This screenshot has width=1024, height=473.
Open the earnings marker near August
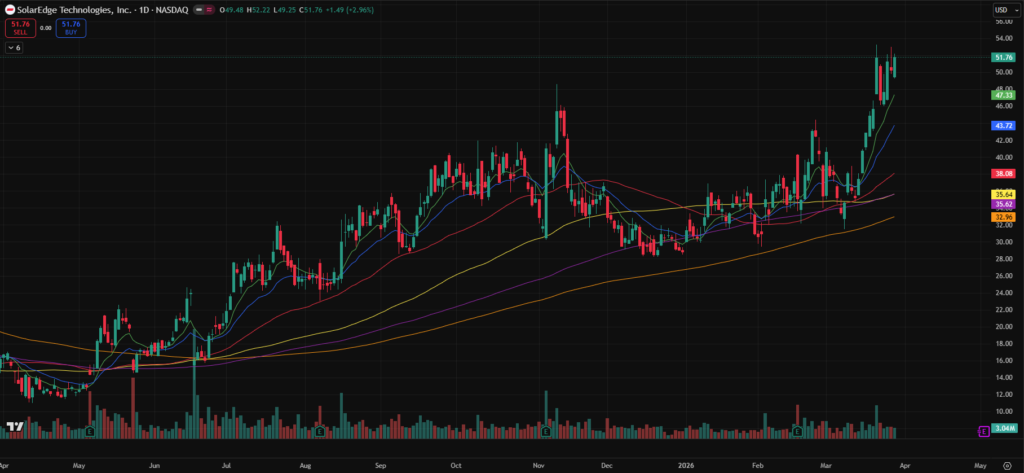point(318,432)
